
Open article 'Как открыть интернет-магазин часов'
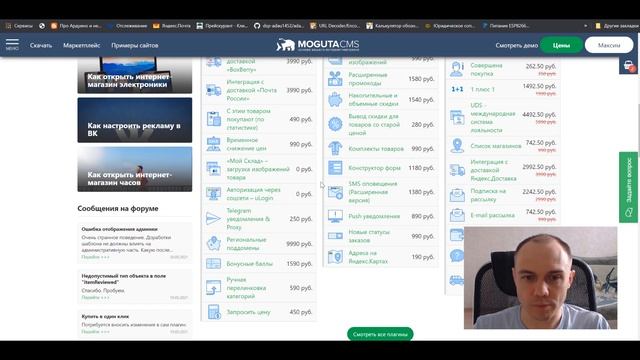135,169
